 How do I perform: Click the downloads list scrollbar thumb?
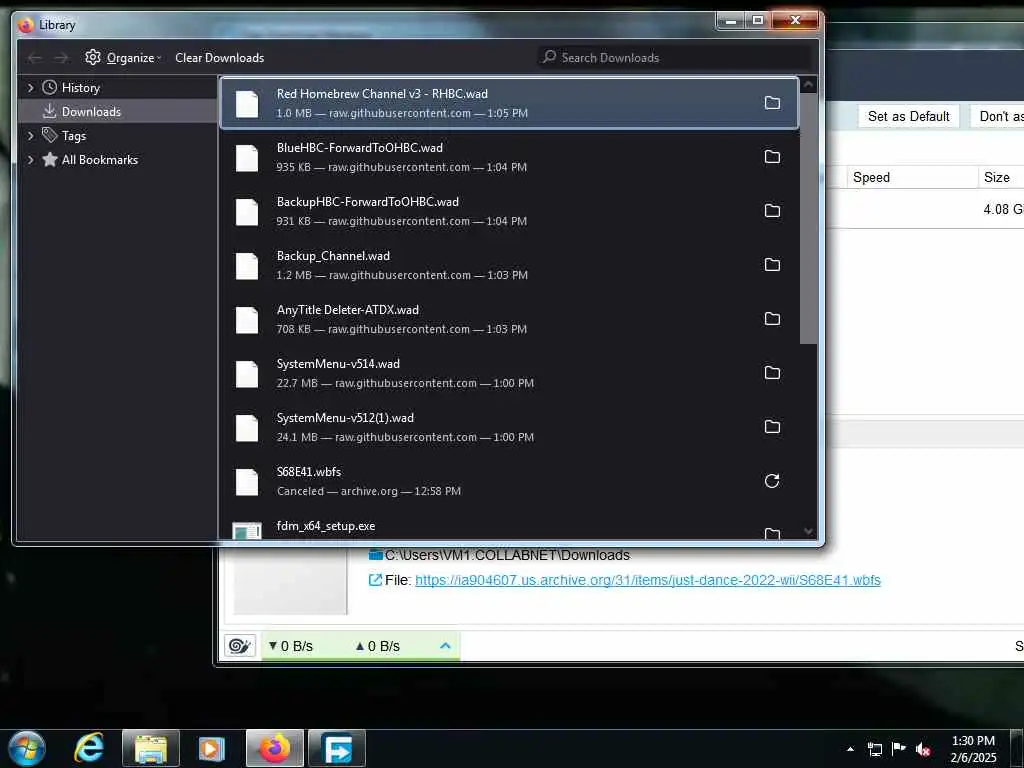click(x=808, y=218)
